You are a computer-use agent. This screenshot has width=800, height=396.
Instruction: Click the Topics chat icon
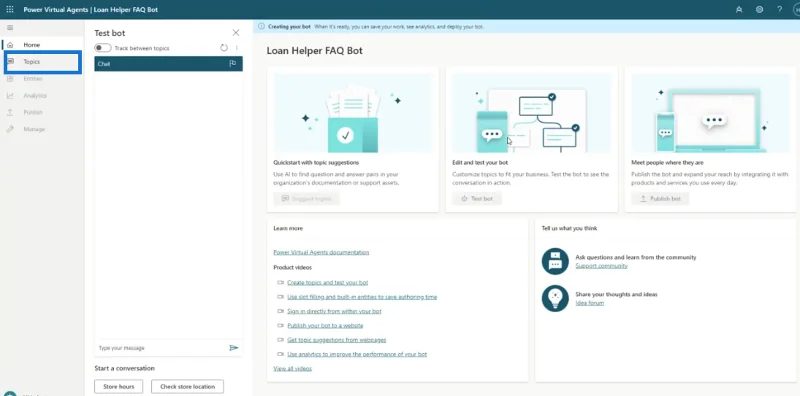click(10, 62)
